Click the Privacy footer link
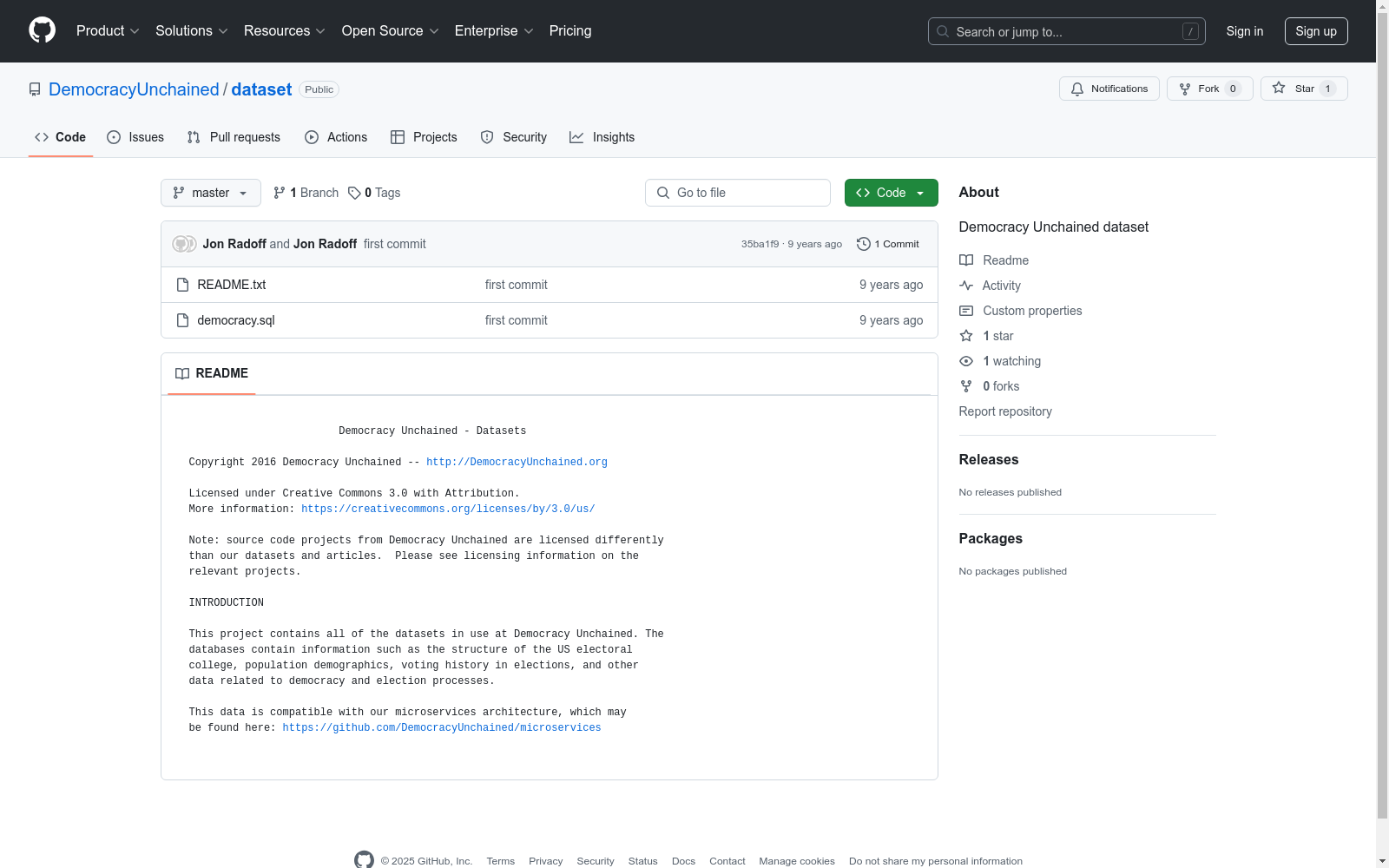Screen dimensions: 1389x868 [x=546, y=861]
